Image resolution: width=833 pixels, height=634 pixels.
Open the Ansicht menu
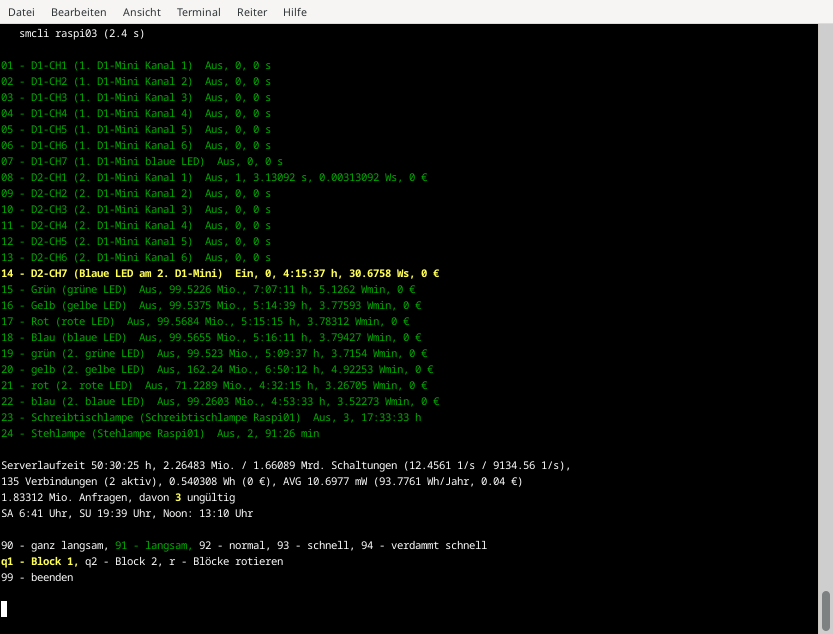click(141, 12)
